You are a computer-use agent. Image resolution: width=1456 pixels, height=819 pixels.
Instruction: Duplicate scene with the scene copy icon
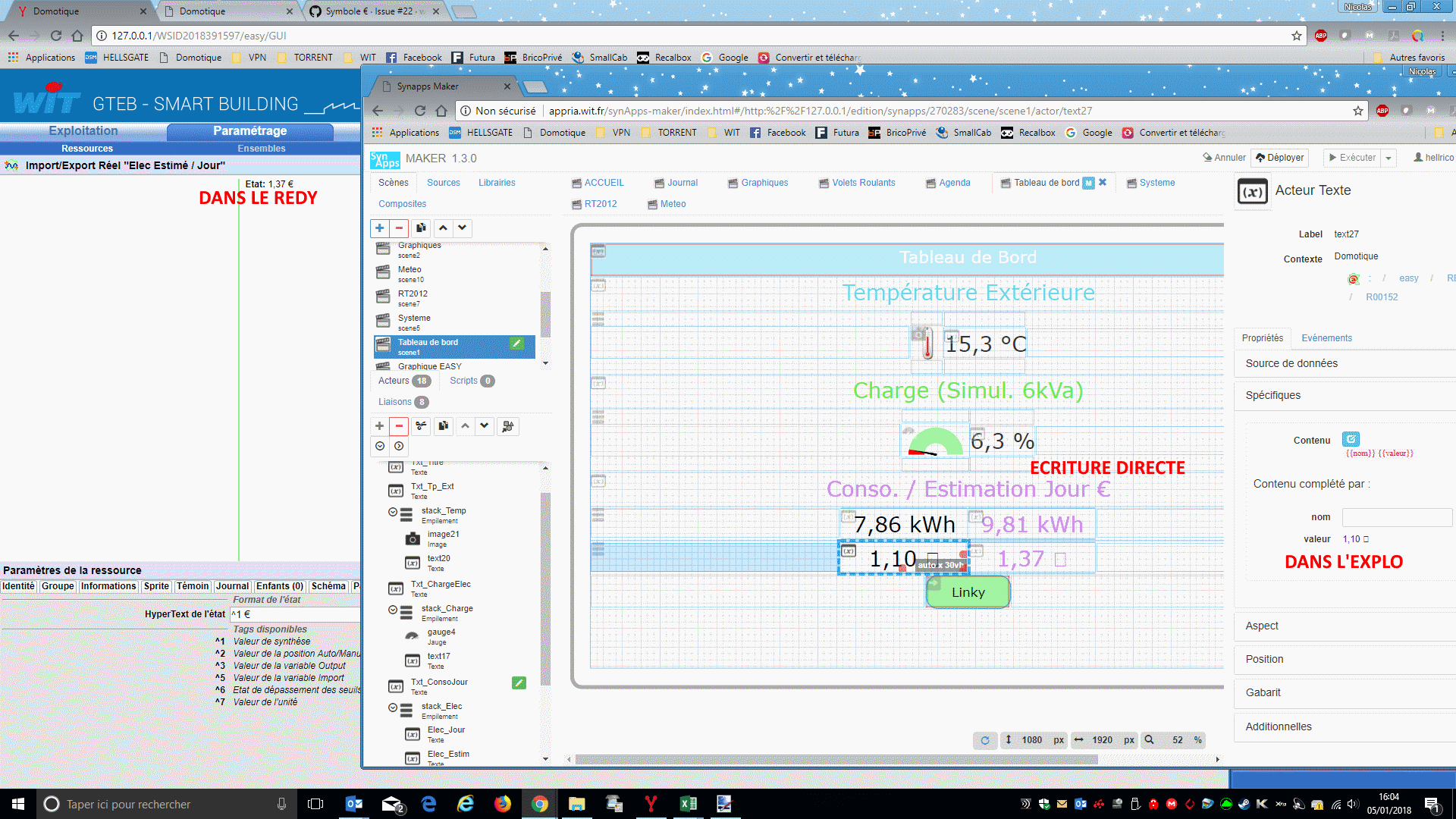pos(421,228)
